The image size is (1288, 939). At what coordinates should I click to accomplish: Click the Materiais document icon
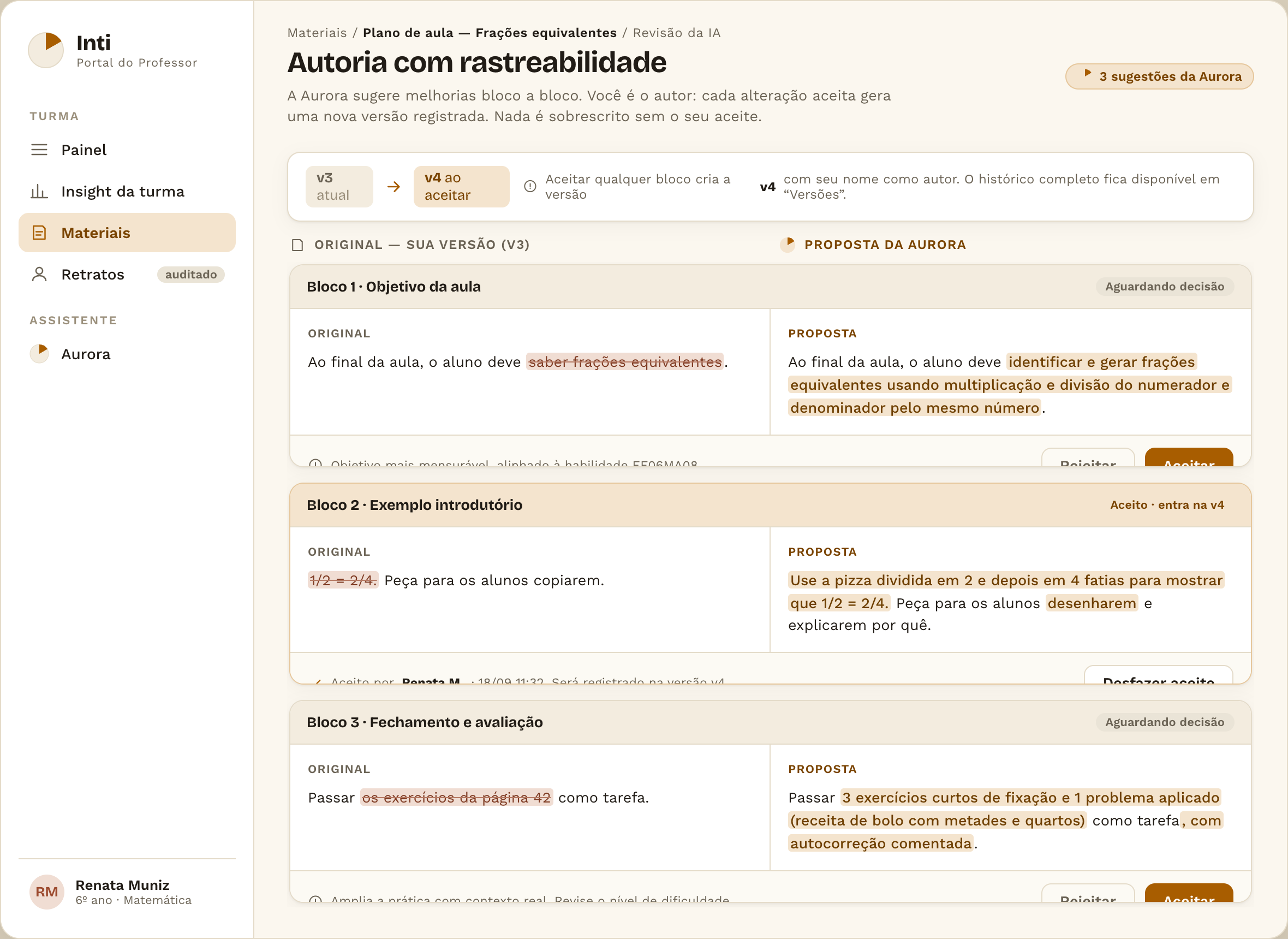(x=39, y=233)
